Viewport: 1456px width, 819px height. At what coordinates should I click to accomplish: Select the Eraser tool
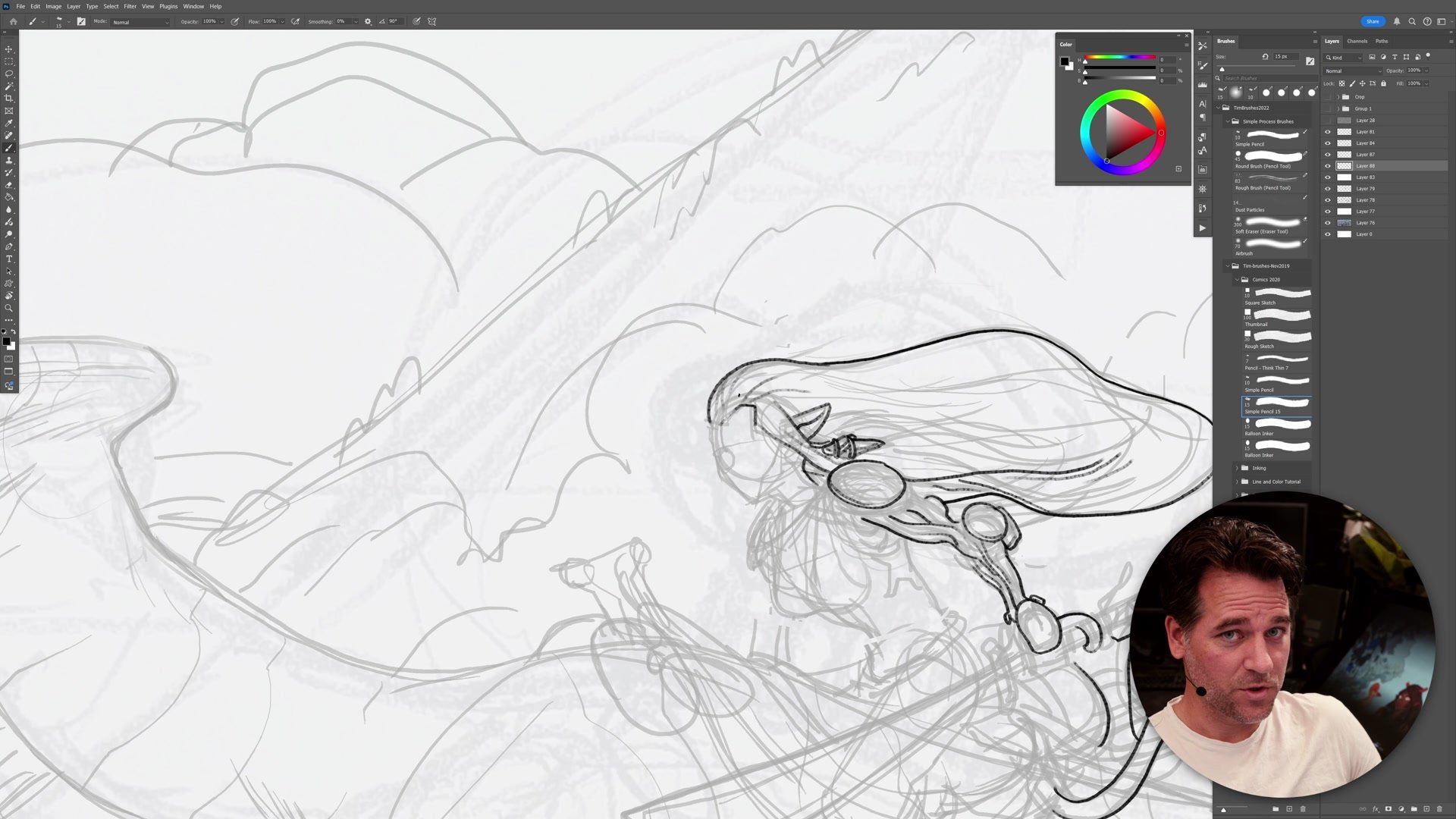click(x=9, y=185)
